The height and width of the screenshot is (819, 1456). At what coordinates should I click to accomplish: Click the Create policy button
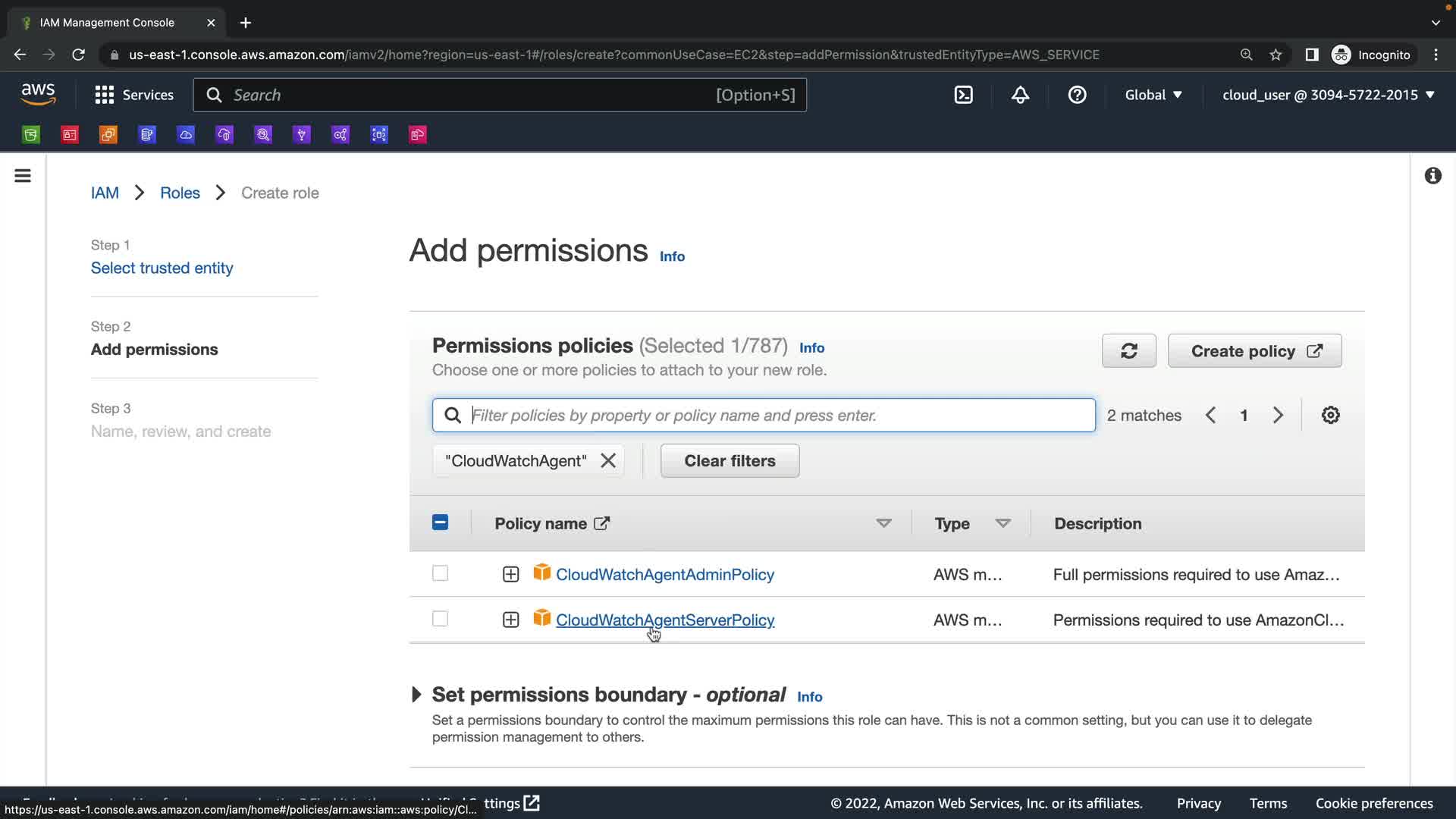point(1254,351)
